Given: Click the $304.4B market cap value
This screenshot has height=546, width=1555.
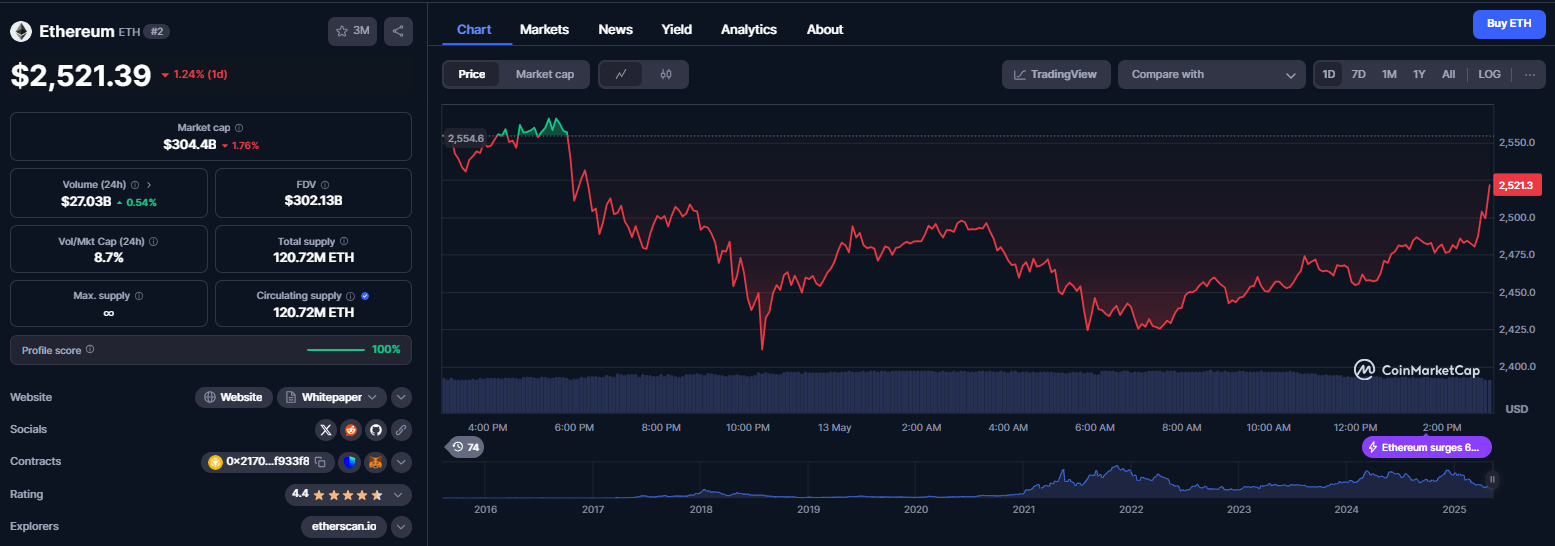Looking at the screenshot, I should pos(189,145).
